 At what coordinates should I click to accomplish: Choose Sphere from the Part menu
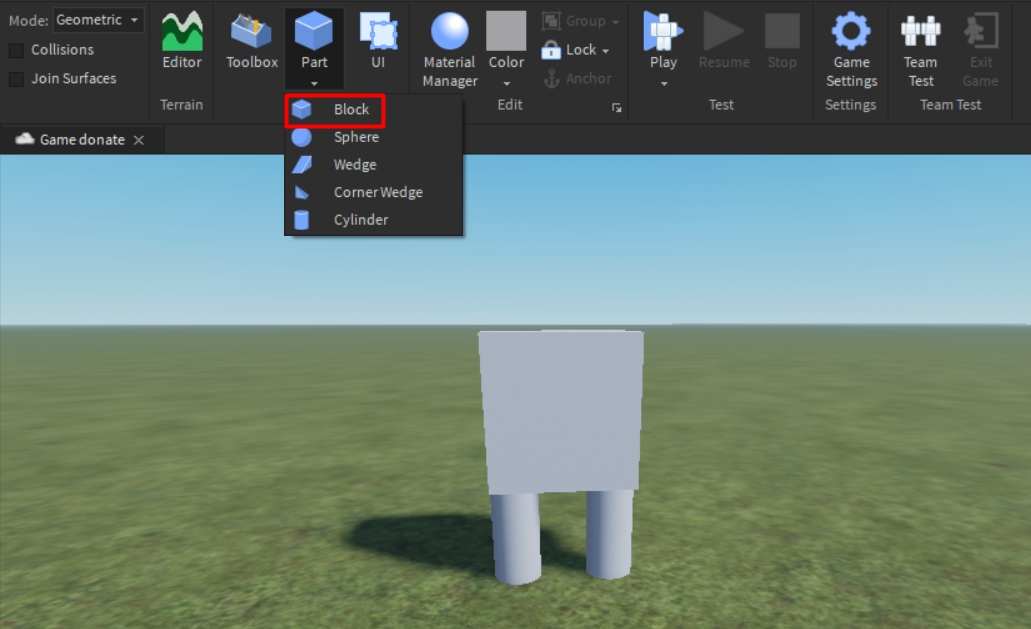coord(373,137)
